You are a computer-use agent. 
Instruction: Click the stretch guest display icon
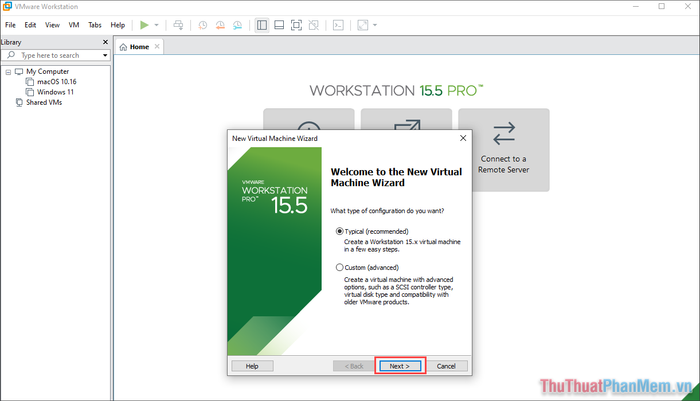(x=363, y=25)
